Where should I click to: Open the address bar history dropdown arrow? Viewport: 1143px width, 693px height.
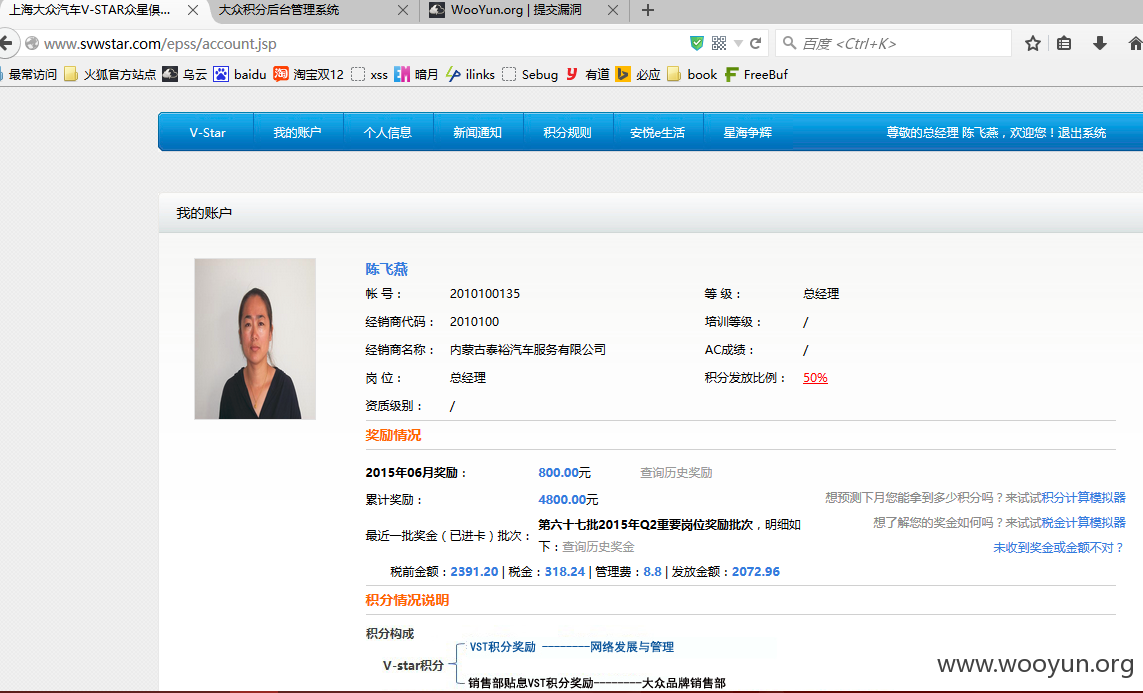pyautogui.click(x=738, y=44)
